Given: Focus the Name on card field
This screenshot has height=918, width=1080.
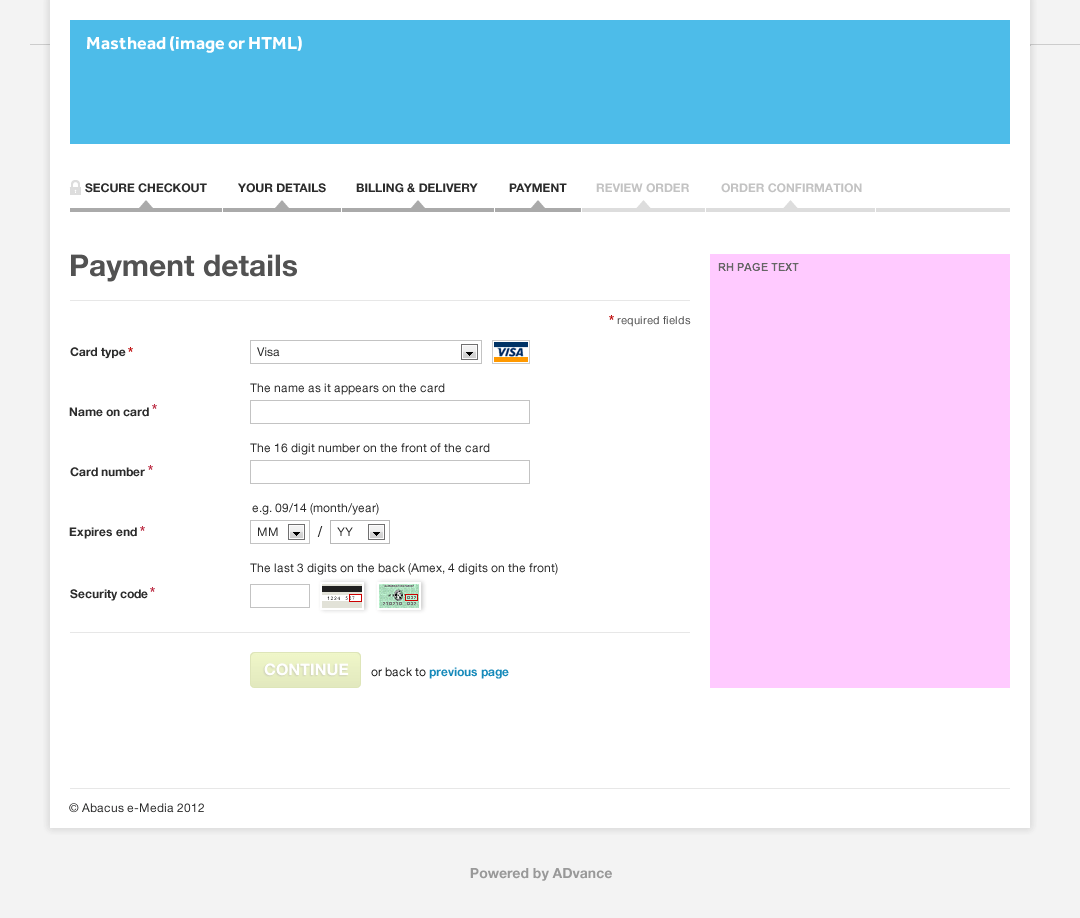Looking at the screenshot, I should [389, 412].
